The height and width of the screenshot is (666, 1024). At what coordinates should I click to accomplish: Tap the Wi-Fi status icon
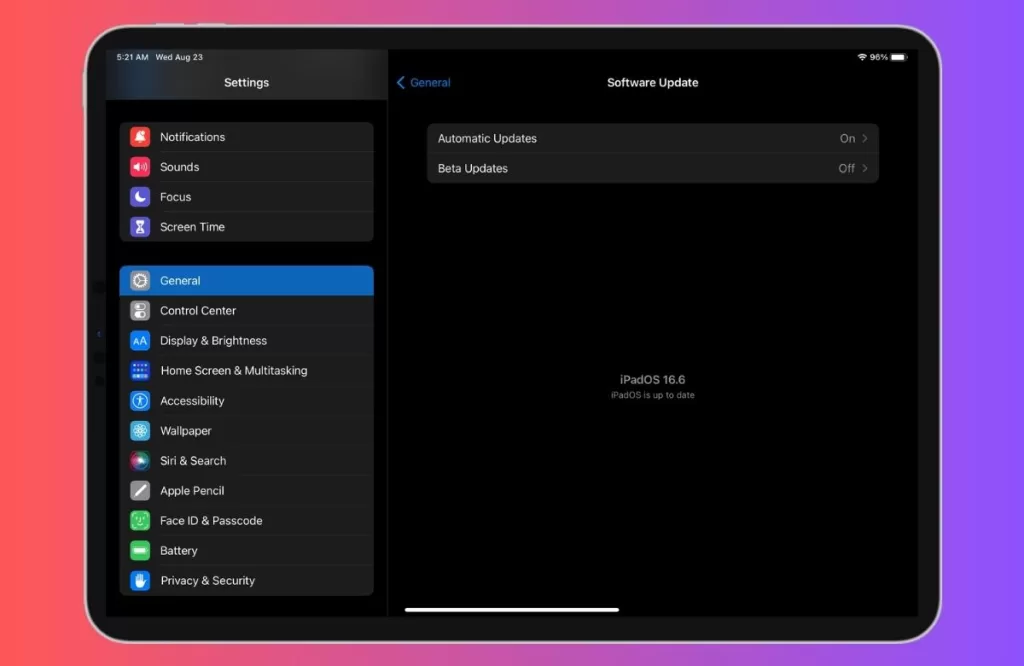[862, 57]
